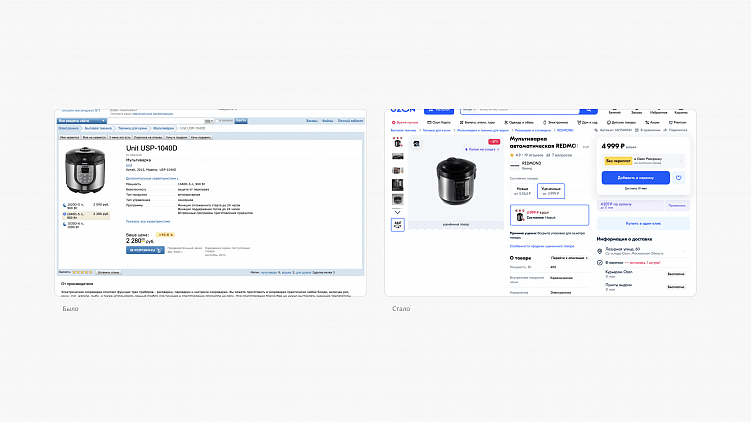Click the "Показать все характеристики" link

click(x=148, y=221)
